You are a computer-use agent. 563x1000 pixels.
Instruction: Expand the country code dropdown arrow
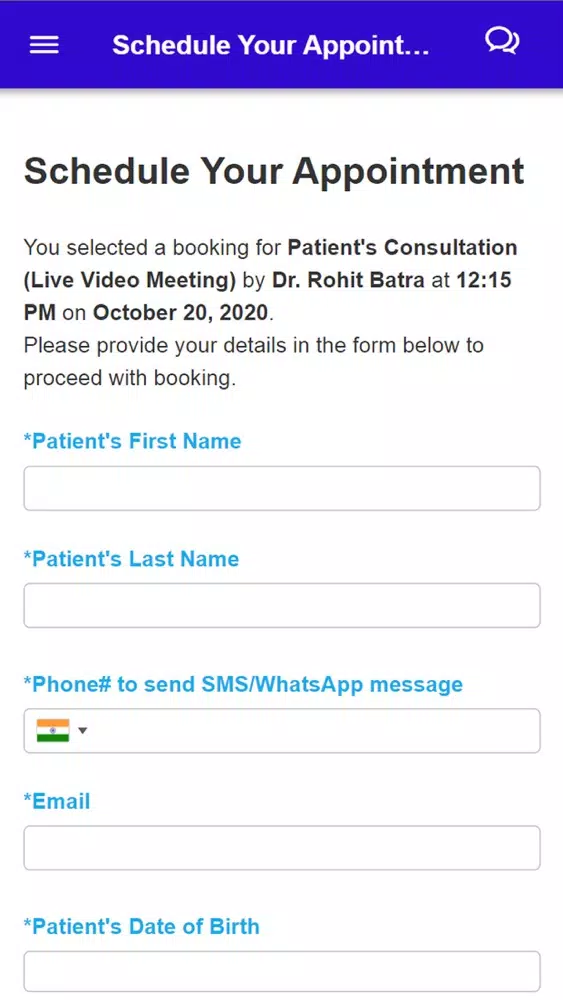point(82,731)
